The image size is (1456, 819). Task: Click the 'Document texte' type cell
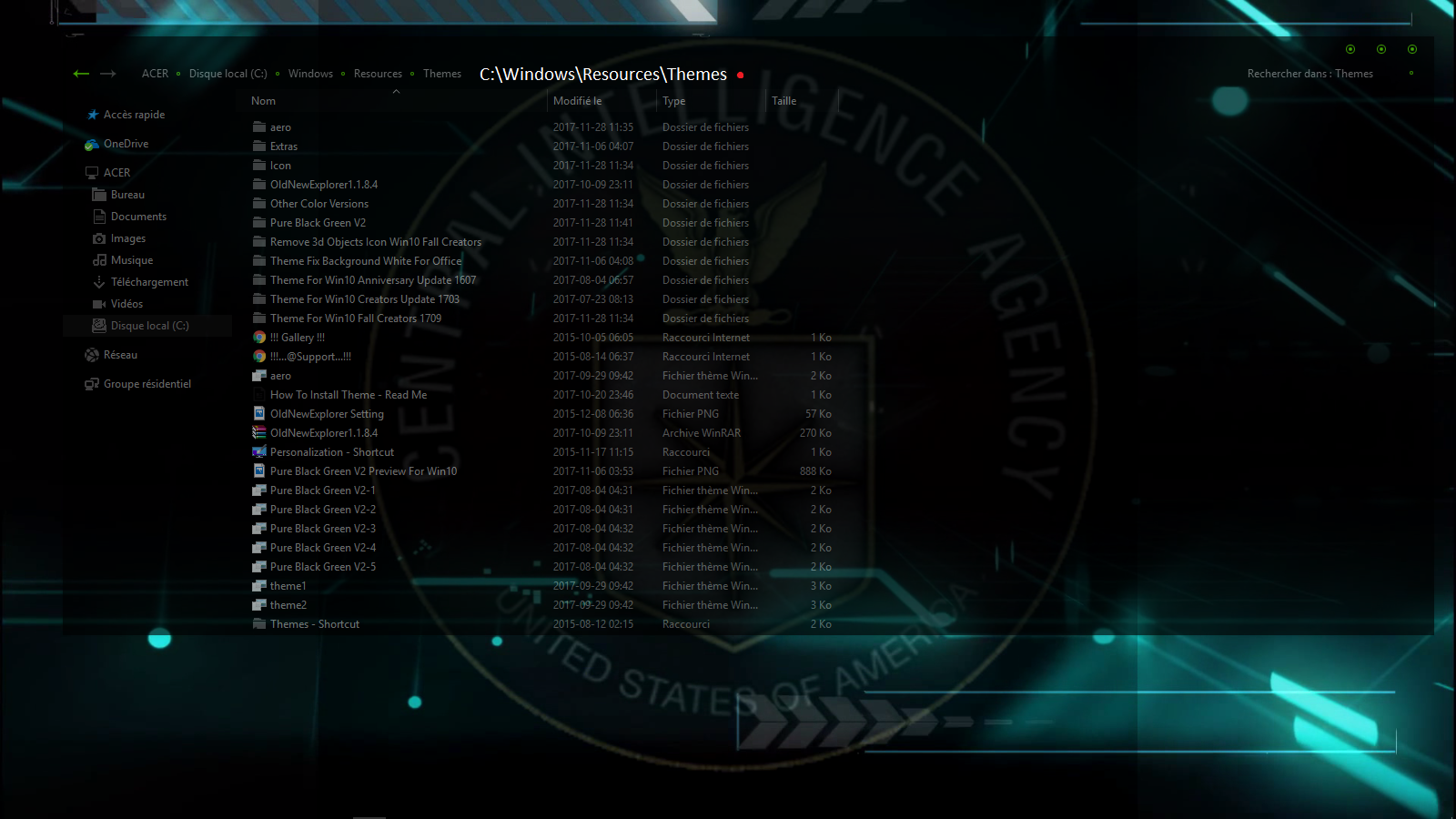[x=701, y=395]
